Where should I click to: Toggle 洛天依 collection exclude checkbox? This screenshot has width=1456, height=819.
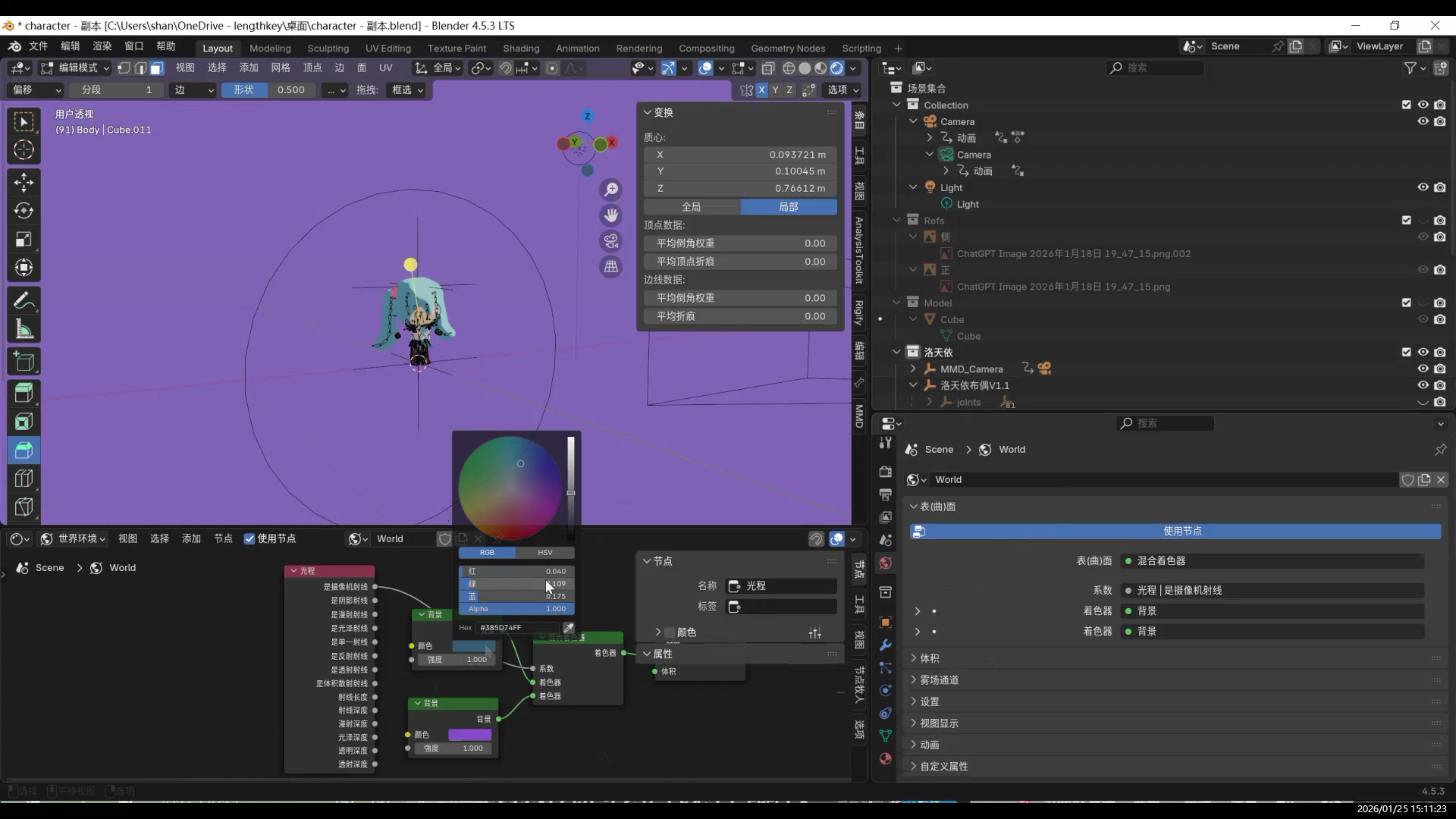1406,352
